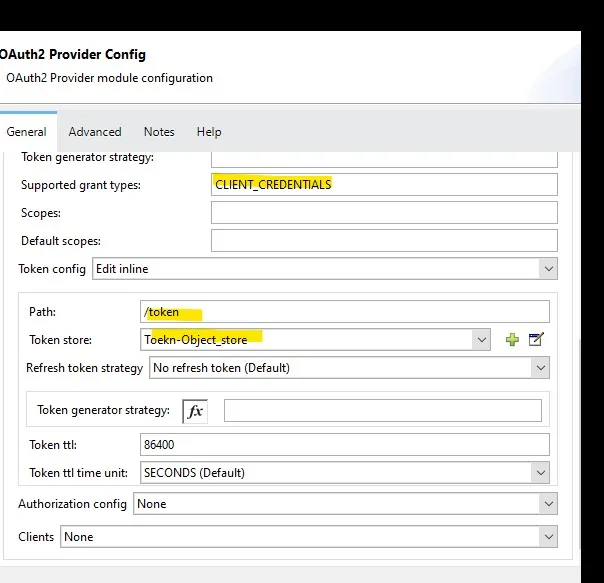The height and width of the screenshot is (583, 604).
Task: Click the 'Clients' label
Action: point(36,537)
